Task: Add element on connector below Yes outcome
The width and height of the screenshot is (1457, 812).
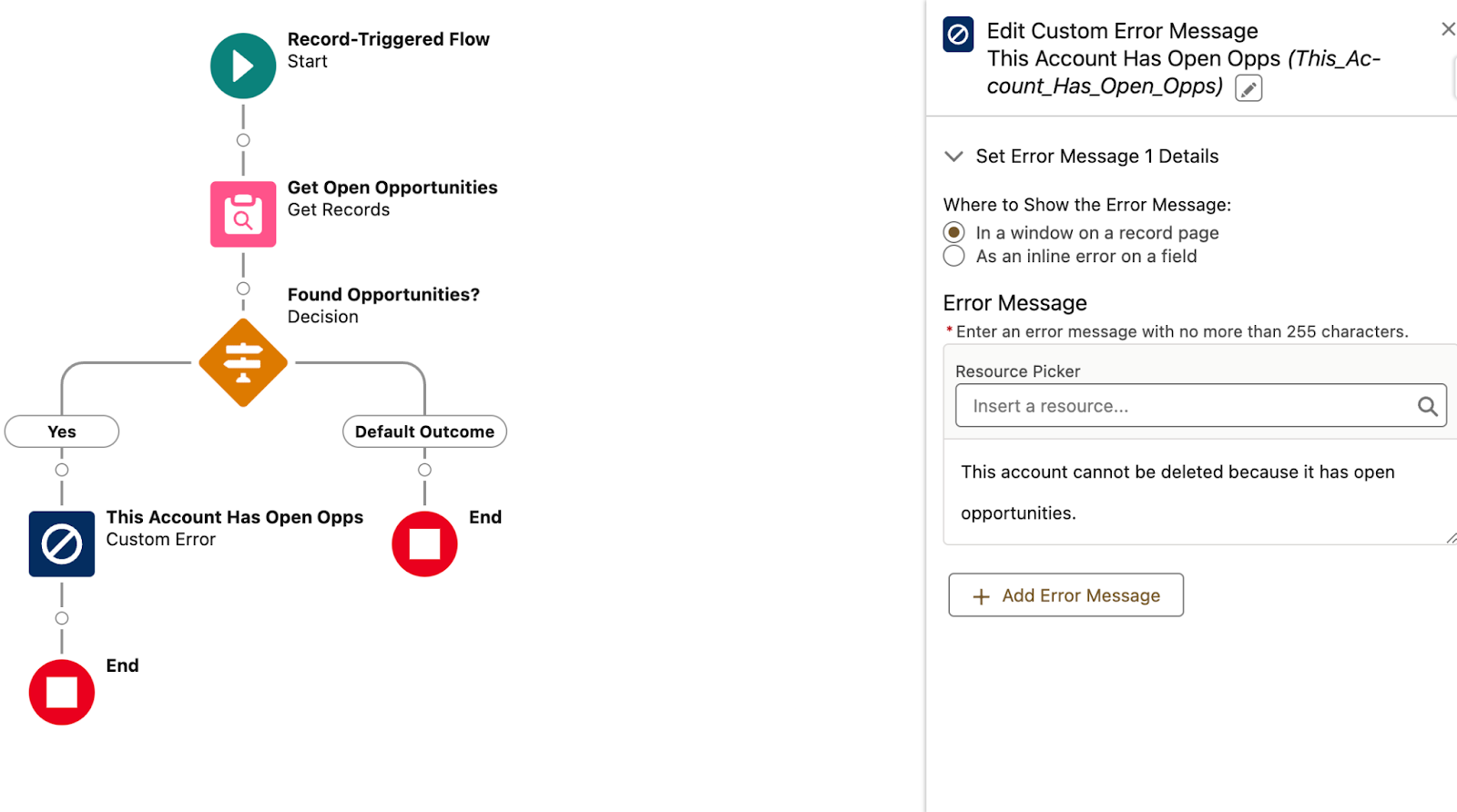Action: click(62, 471)
